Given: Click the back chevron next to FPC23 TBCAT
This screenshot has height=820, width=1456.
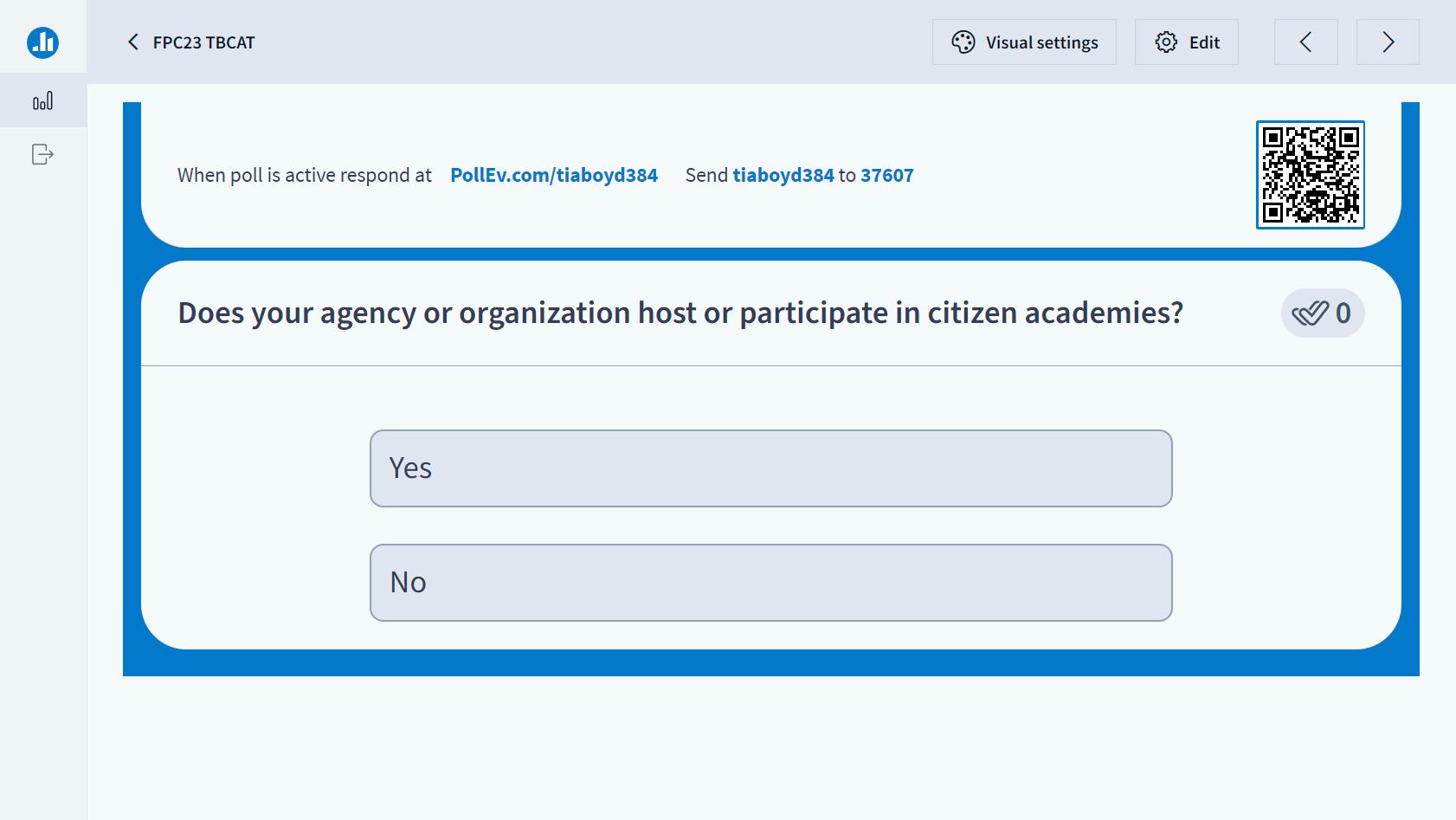Looking at the screenshot, I should pos(133,42).
